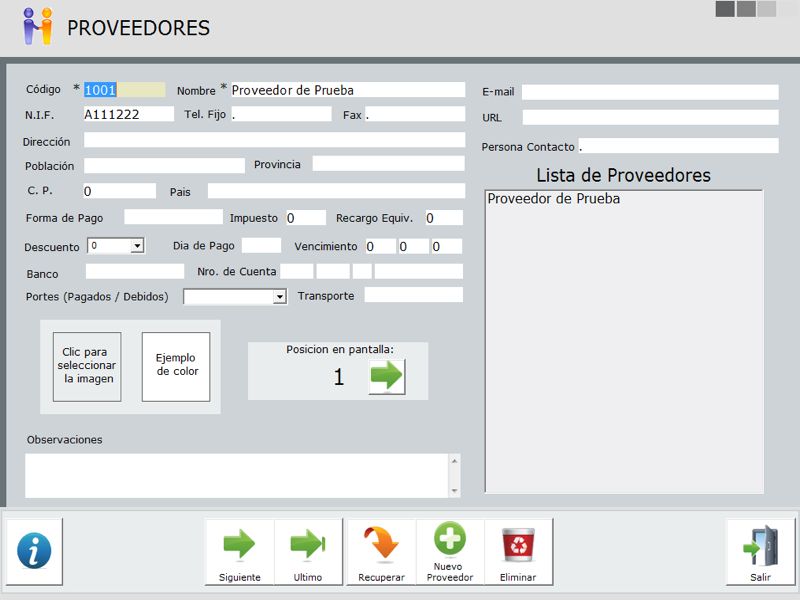Click the Banco input field
The width and height of the screenshot is (800, 600).
point(135,271)
